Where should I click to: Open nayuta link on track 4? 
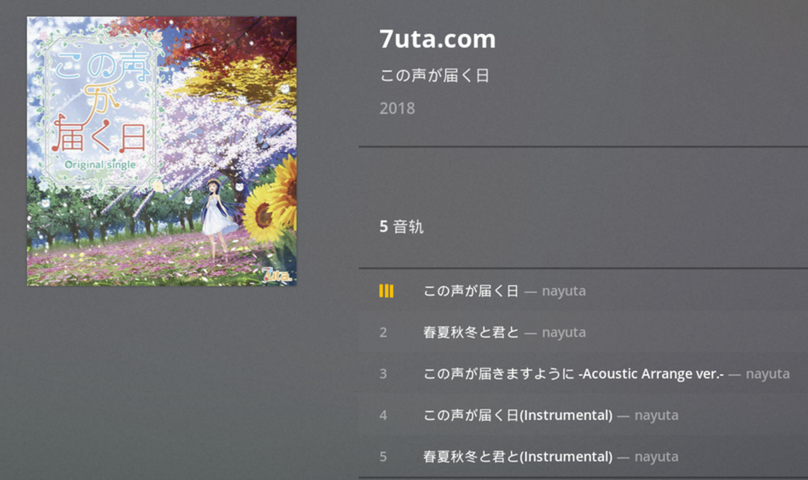656,415
